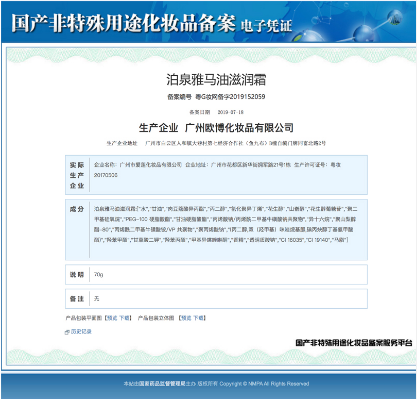Click the 电子凭证 header text

tap(266, 26)
